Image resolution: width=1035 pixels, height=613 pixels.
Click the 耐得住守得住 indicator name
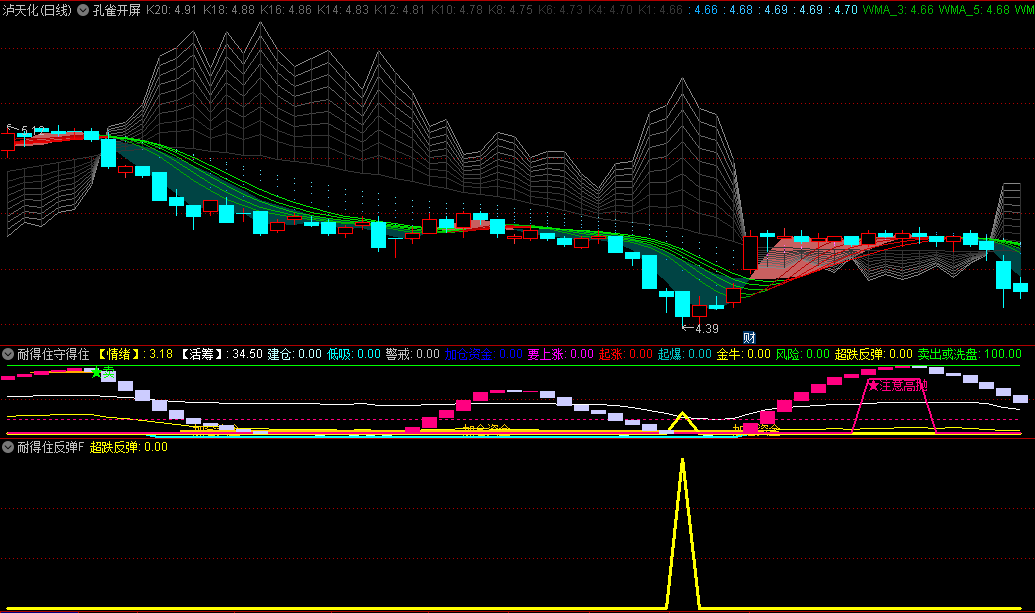53,354
